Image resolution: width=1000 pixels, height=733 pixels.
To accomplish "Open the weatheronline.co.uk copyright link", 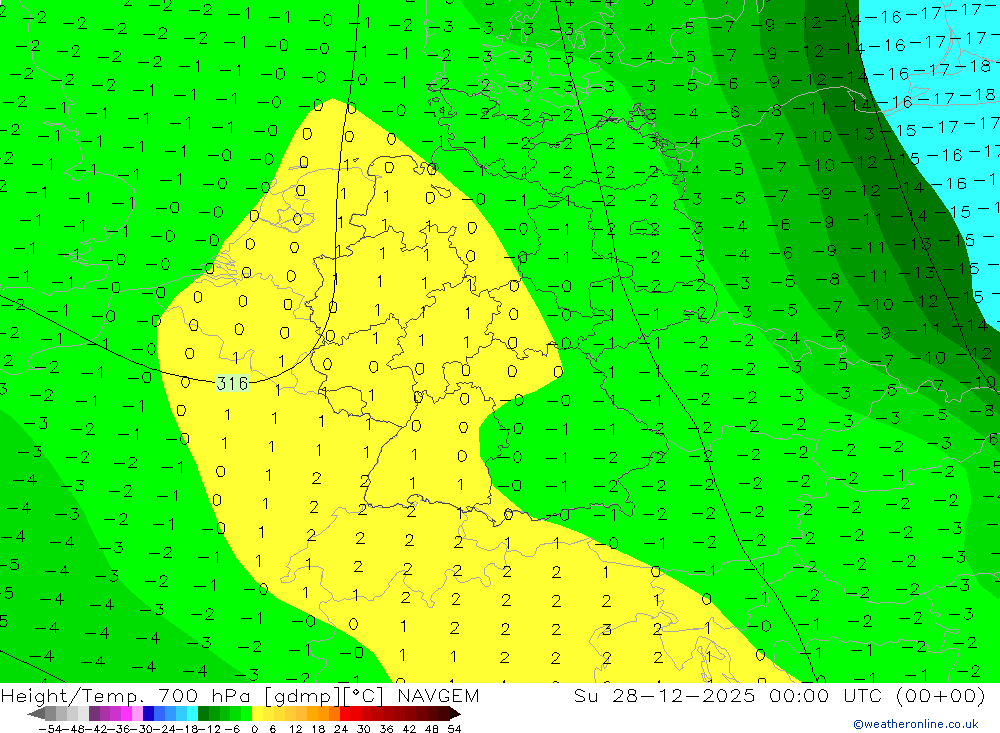I will pyautogui.click(x=916, y=724).
